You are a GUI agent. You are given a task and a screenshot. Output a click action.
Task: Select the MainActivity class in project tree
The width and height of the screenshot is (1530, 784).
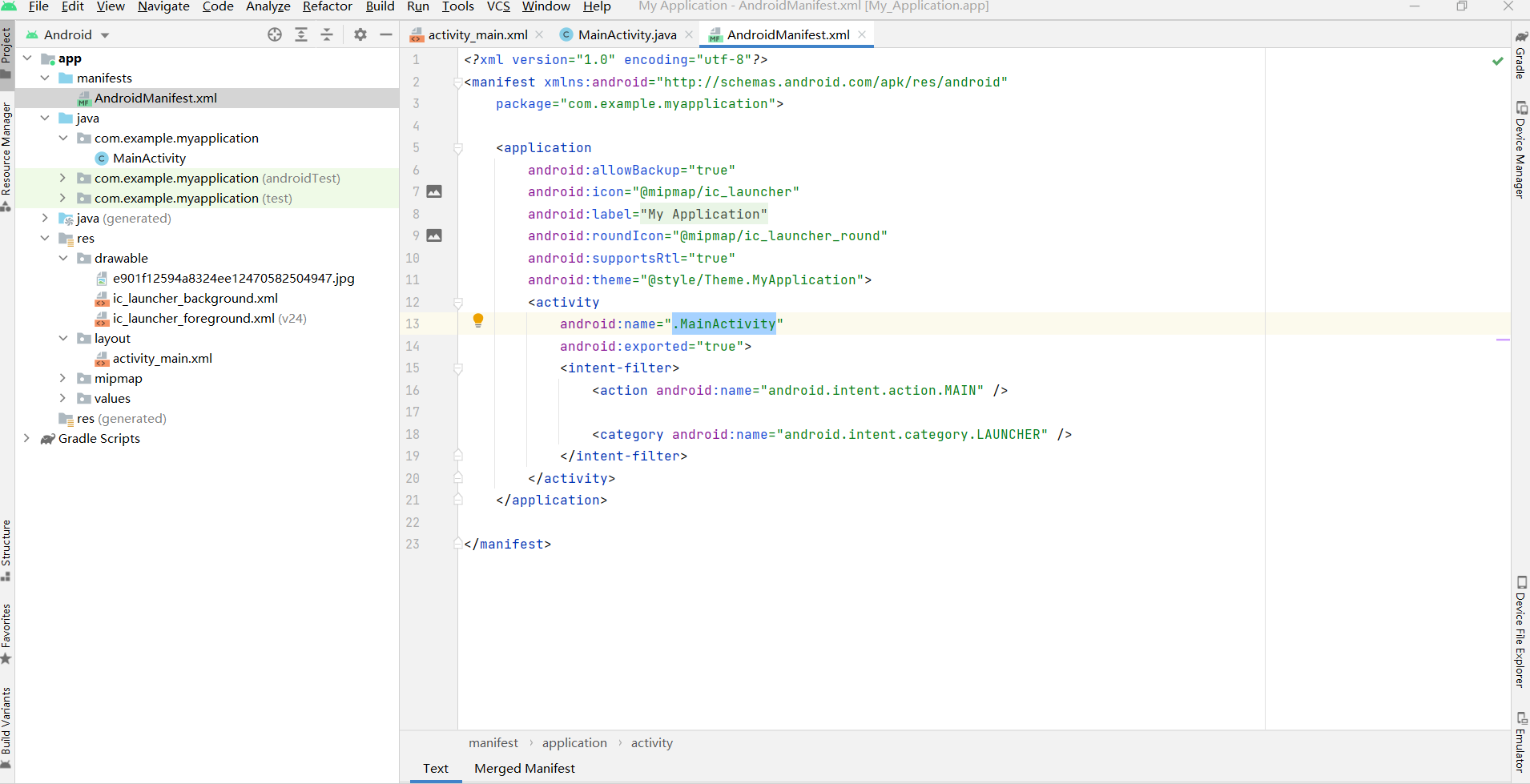(x=149, y=159)
